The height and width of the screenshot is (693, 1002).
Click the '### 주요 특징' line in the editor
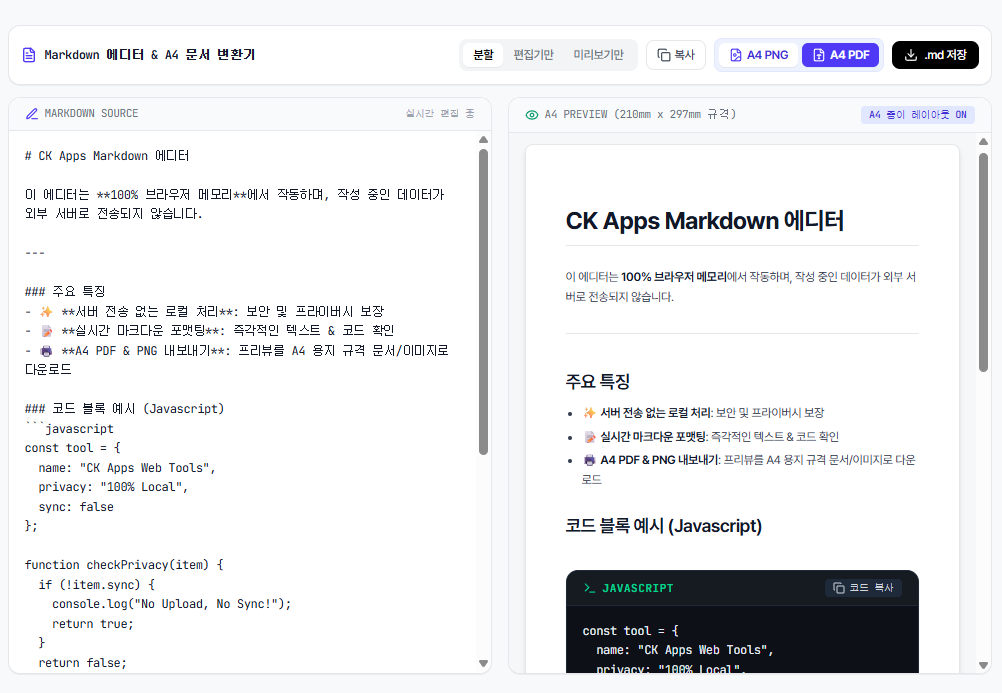coord(65,292)
